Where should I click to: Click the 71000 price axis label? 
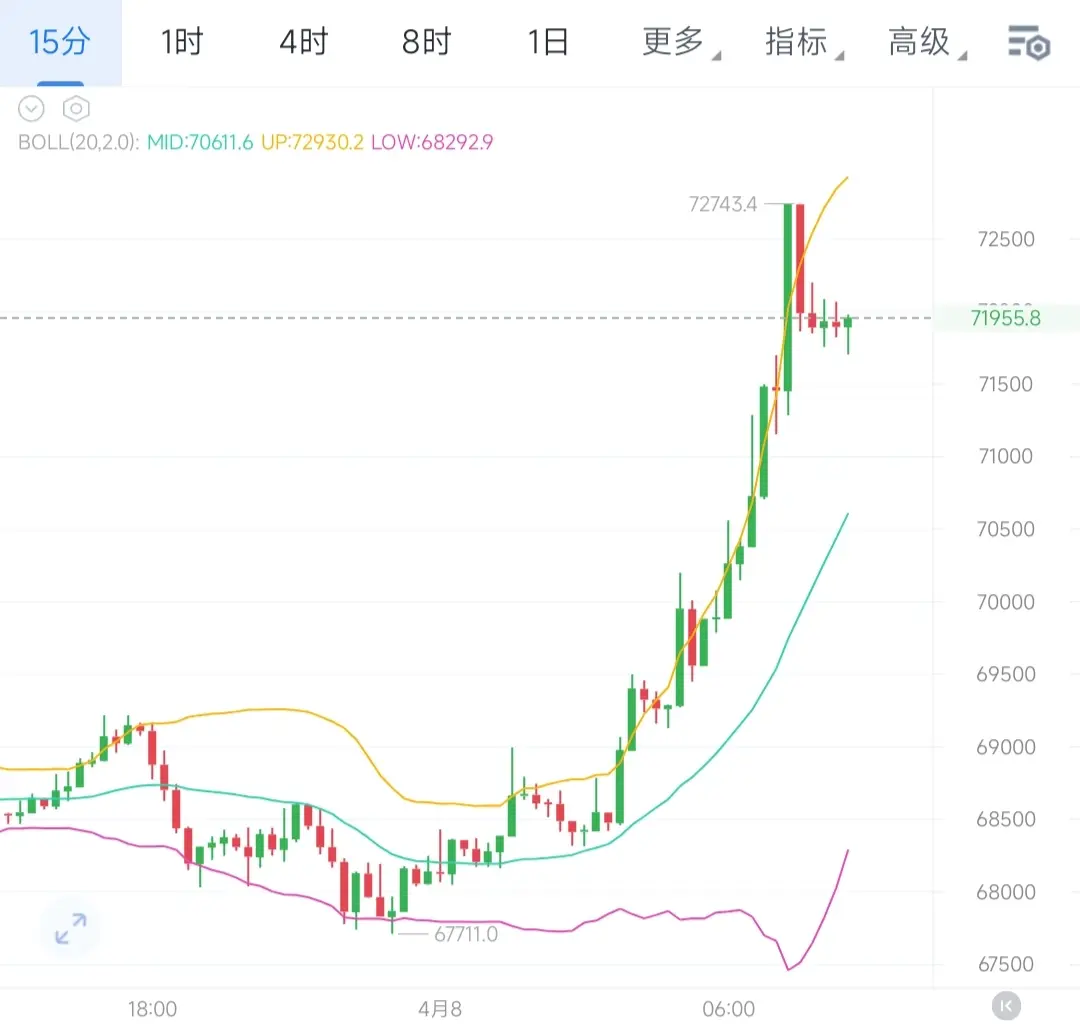point(1006,456)
